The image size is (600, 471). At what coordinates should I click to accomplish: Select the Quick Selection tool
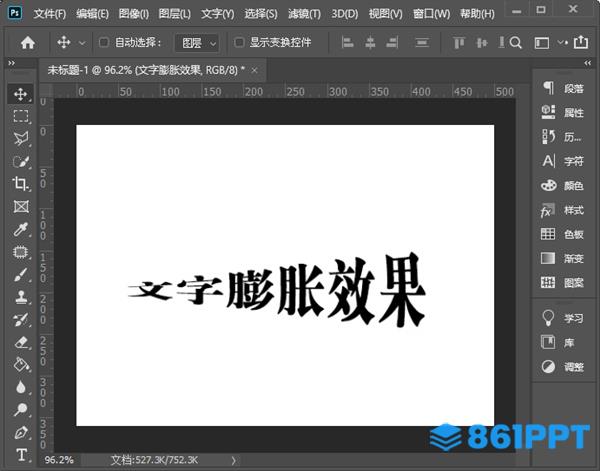tap(21, 161)
